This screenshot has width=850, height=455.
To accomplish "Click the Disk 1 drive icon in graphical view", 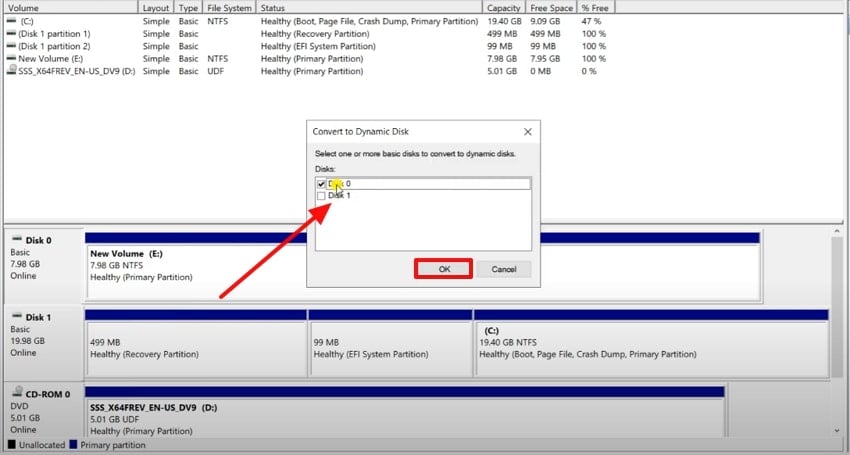I will coord(17,316).
